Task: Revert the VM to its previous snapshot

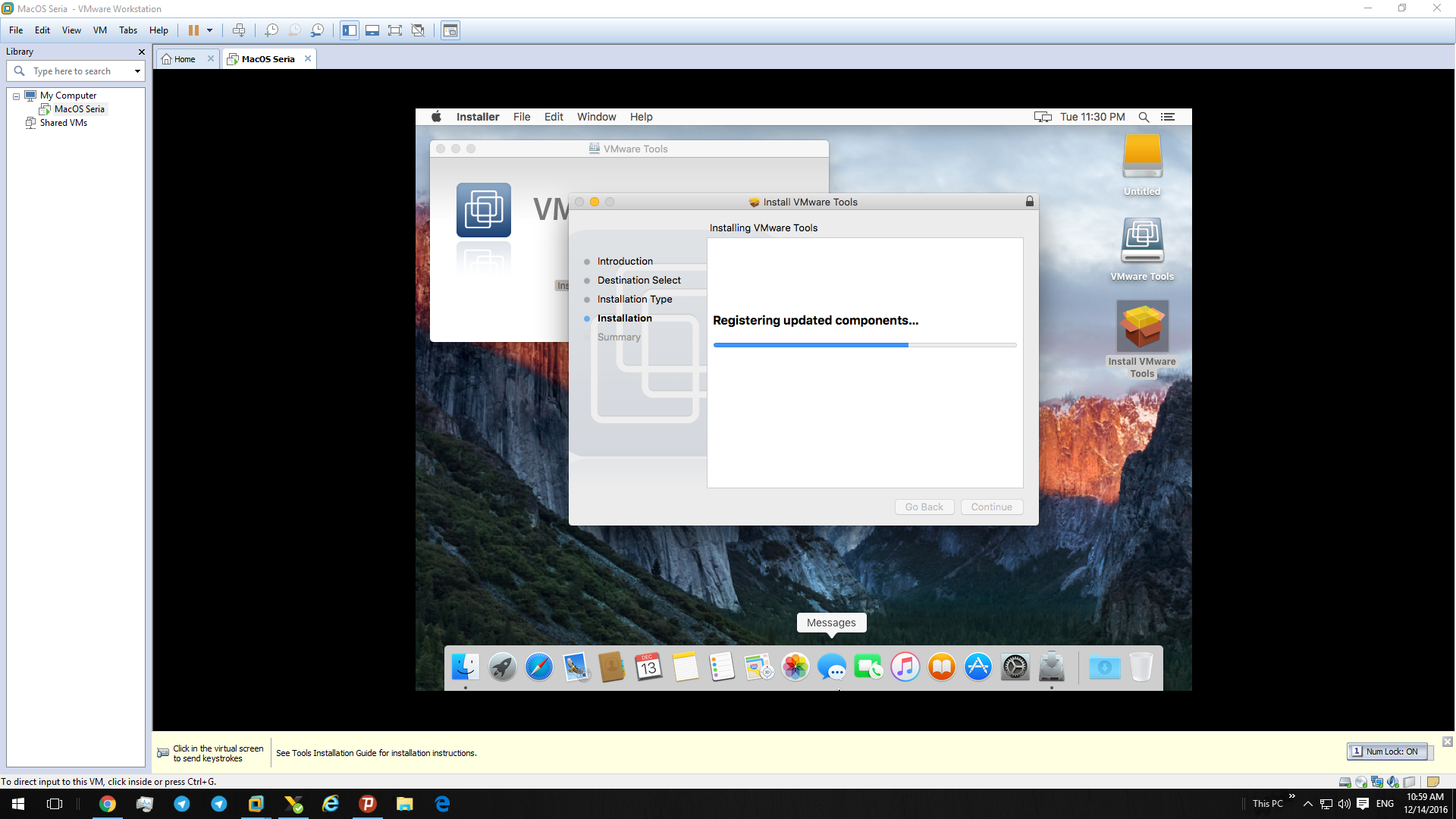Action: pos(294,30)
